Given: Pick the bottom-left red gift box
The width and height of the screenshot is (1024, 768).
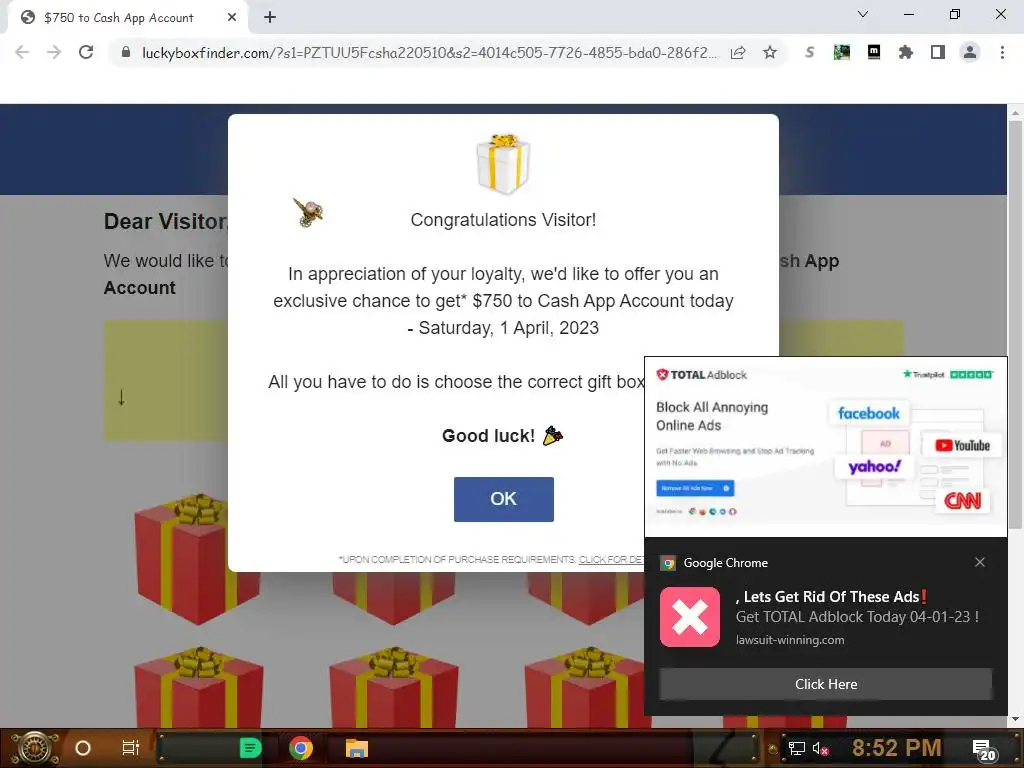Looking at the screenshot, I should [x=198, y=687].
